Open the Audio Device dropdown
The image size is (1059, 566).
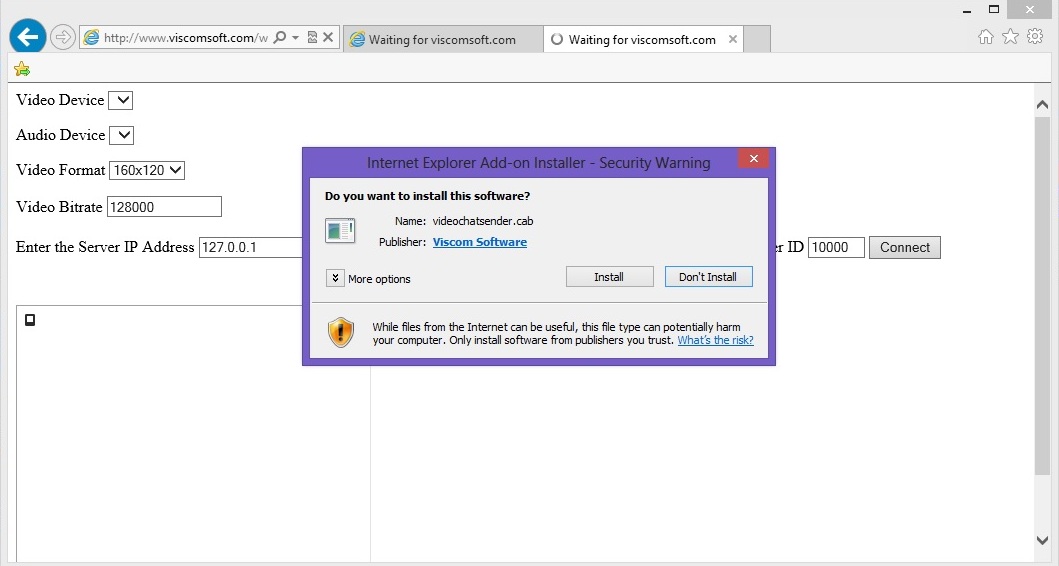click(121, 135)
